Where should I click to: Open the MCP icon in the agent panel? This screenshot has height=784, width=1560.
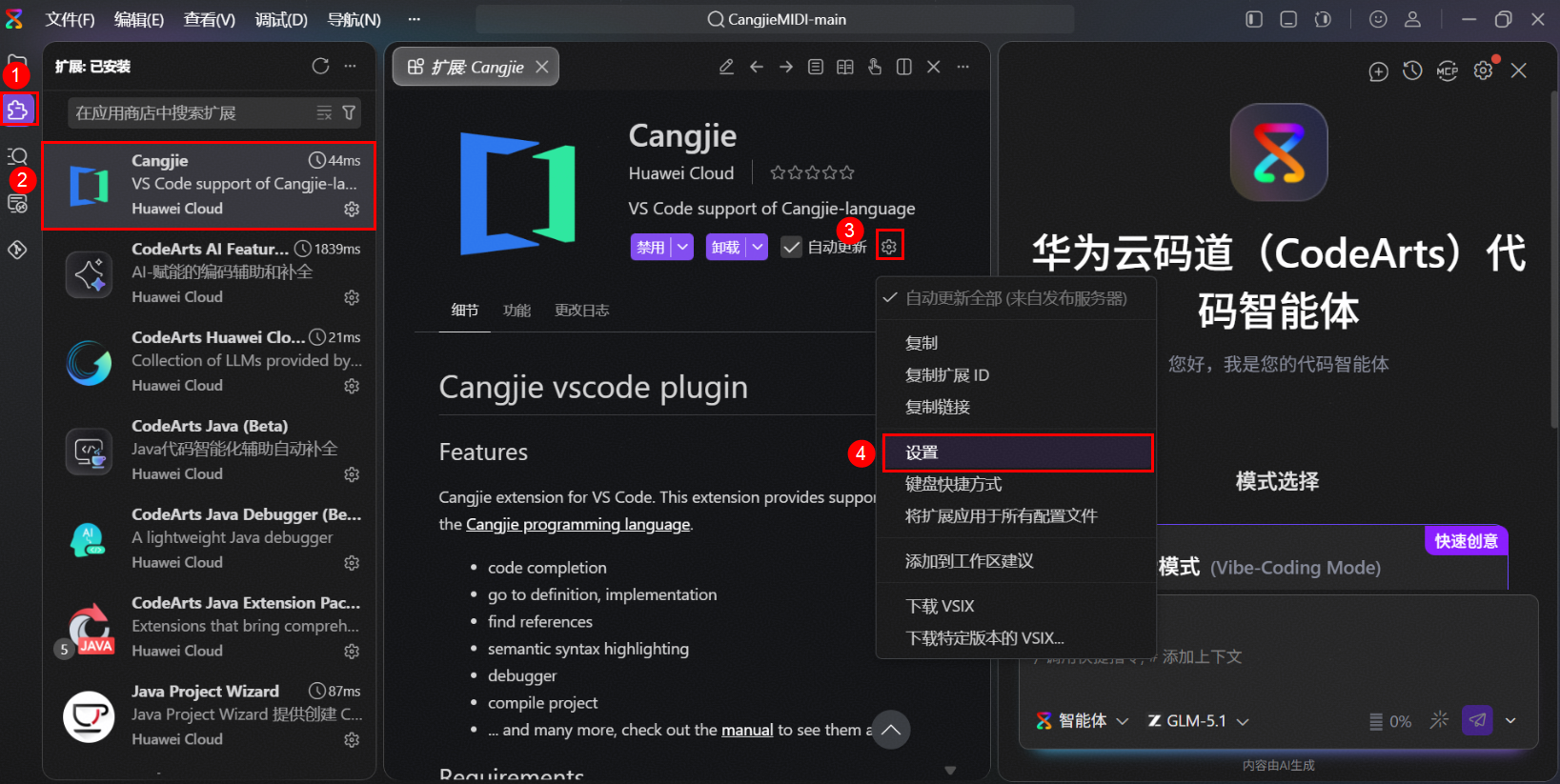point(1448,70)
